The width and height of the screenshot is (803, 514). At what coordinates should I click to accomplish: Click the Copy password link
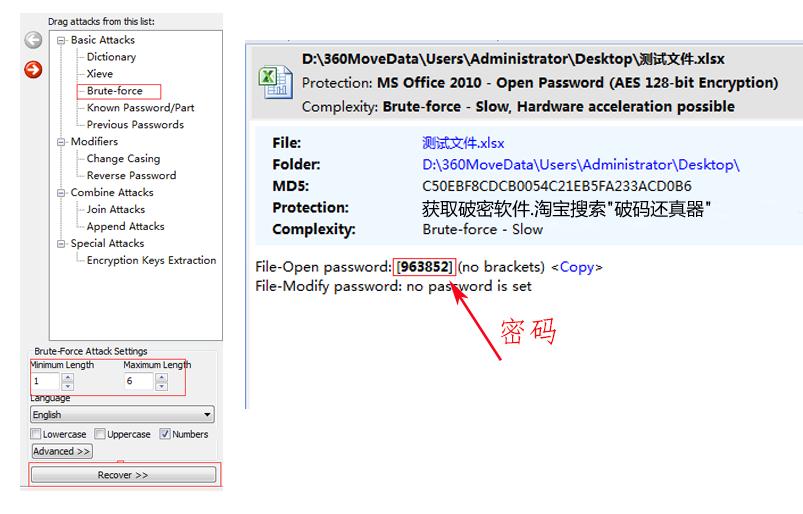(x=577, y=267)
